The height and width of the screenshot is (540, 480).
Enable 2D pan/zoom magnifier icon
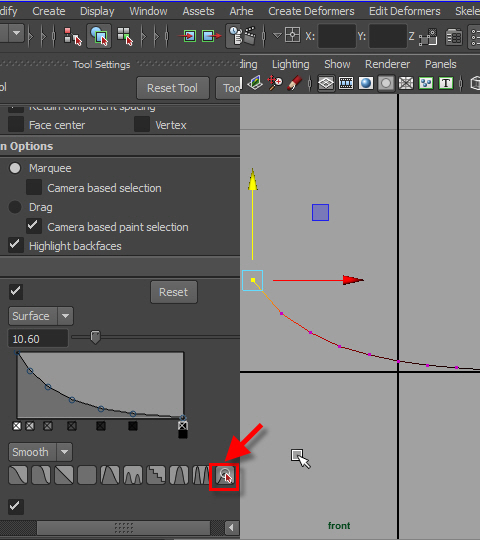click(275, 83)
